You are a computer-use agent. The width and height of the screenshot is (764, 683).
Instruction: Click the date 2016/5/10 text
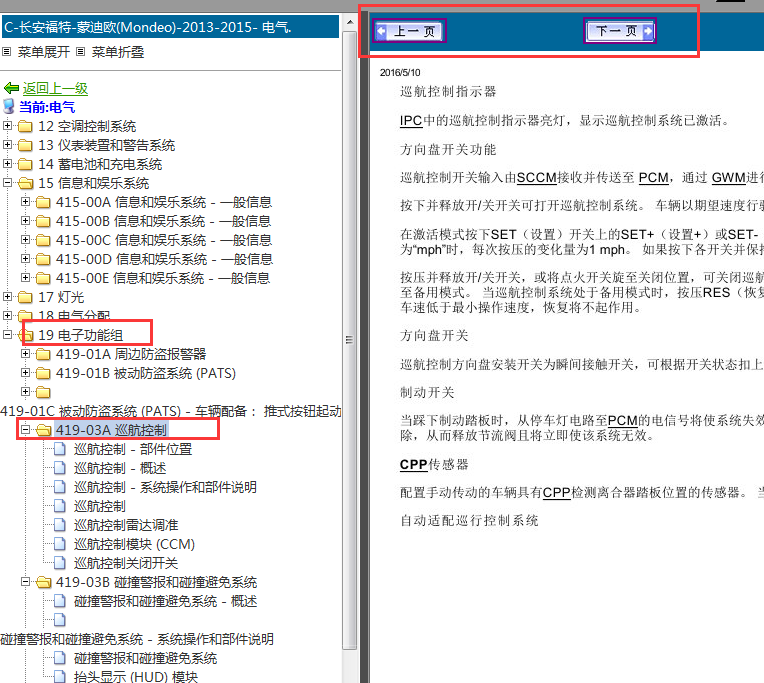pyautogui.click(x=400, y=73)
